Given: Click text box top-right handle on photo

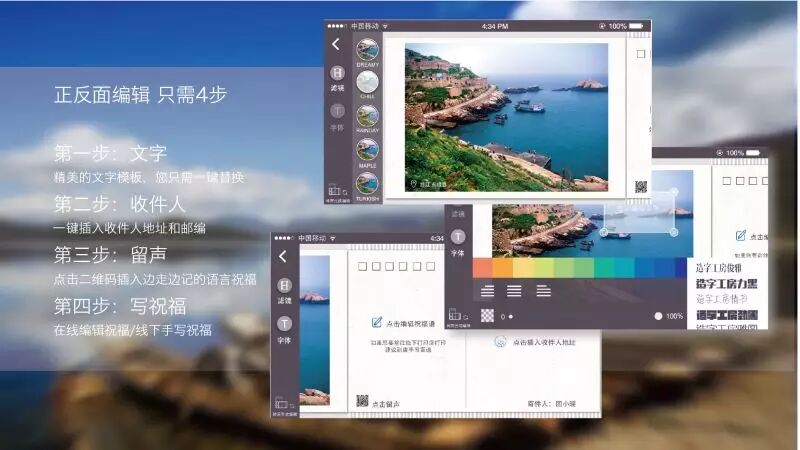Looking at the screenshot, I should [x=673, y=192].
